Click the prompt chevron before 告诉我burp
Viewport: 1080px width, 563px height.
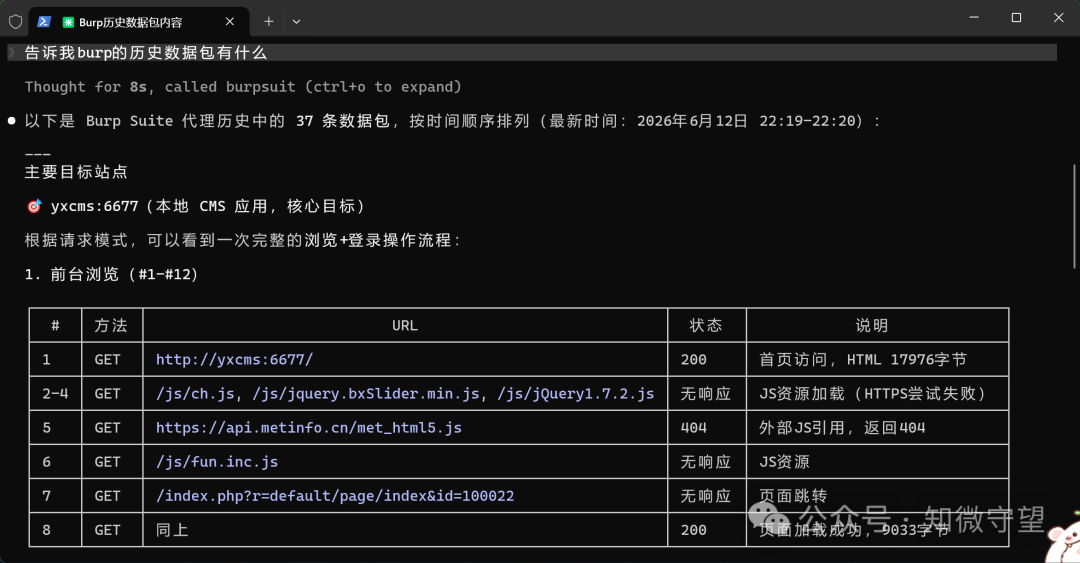[x=12, y=52]
